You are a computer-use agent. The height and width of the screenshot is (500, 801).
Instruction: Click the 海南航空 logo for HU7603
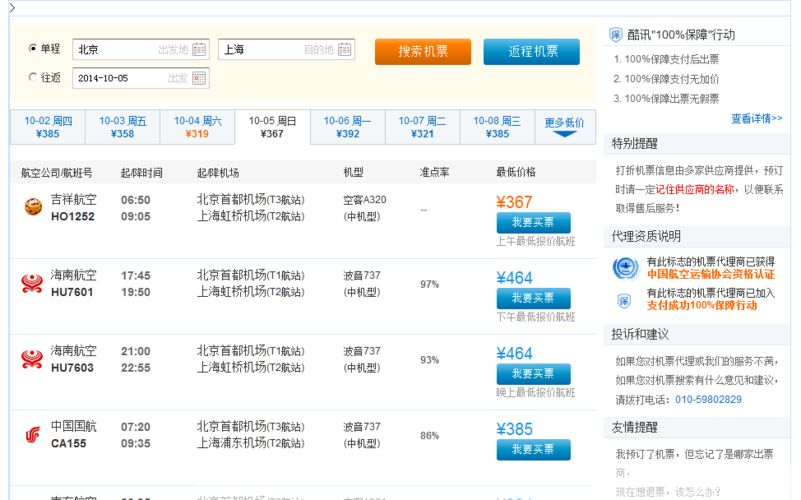(x=32, y=359)
